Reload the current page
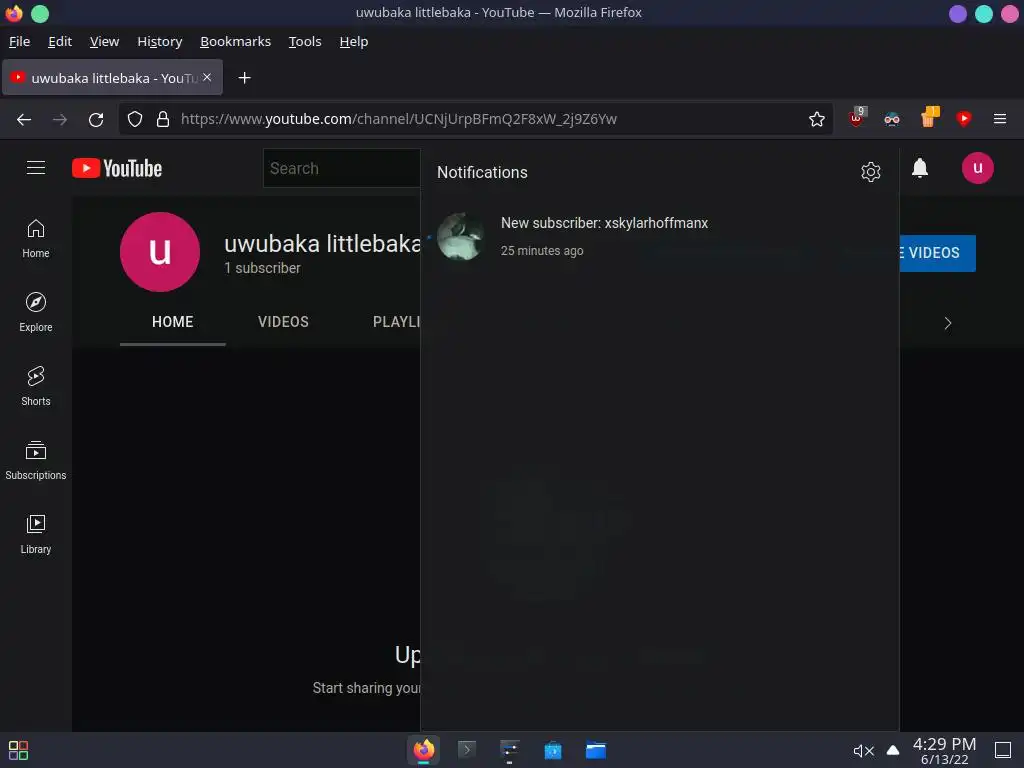1024x768 pixels. 96,120
